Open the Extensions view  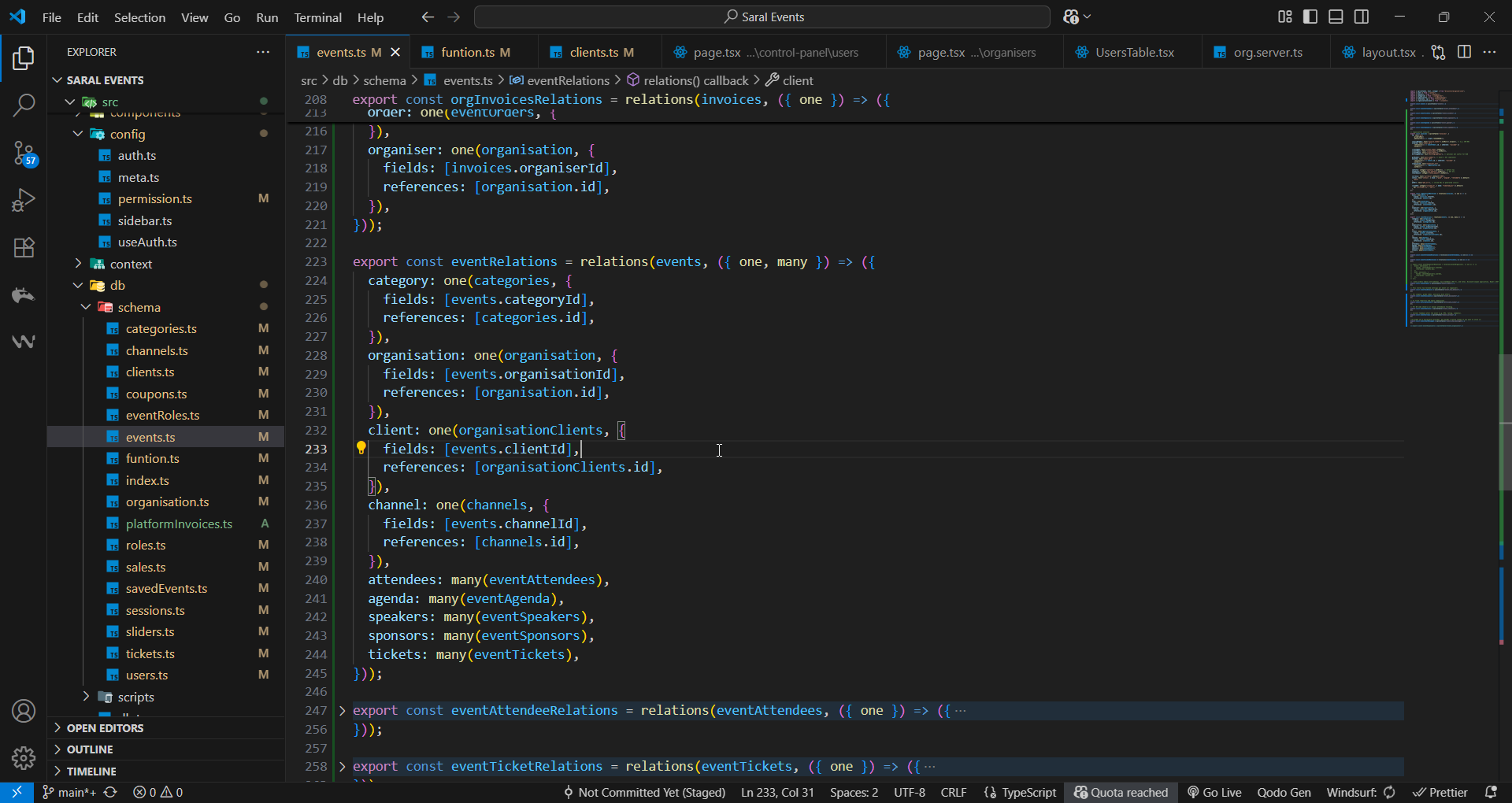(x=24, y=248)
